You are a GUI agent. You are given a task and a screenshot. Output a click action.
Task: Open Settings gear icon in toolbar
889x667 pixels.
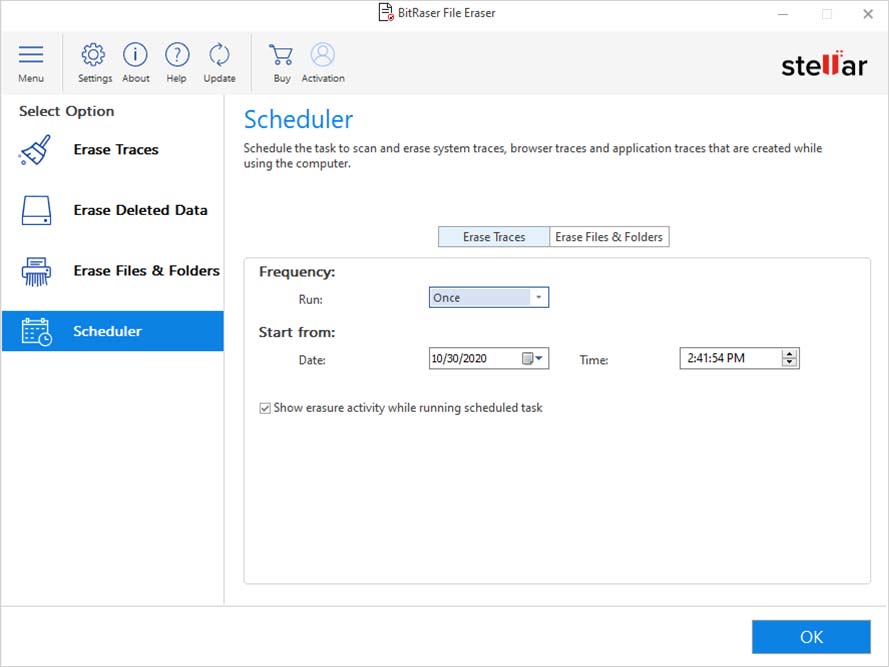click(x=94, y=55)
